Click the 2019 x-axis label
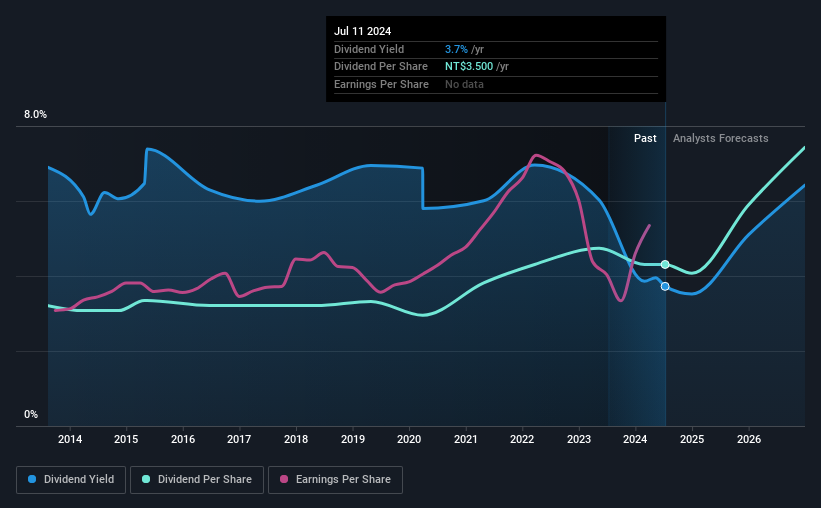This screenshot has height=508, width=821. pyautogui.click(x=352, y=439)
